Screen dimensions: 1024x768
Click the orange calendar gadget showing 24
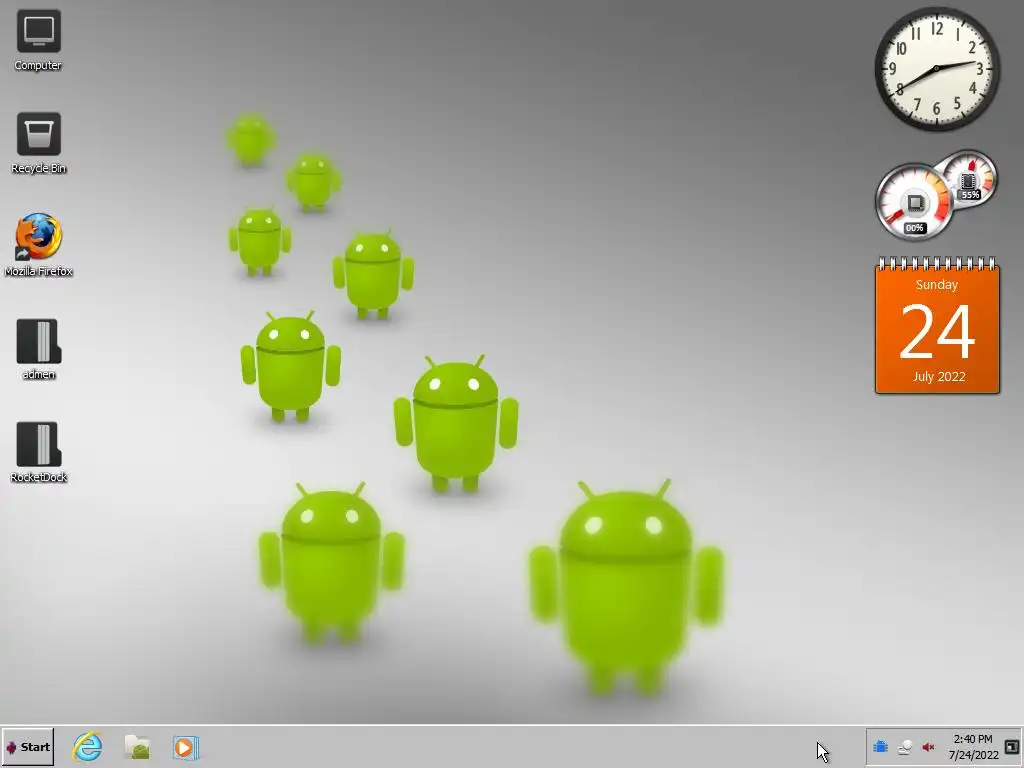coord(937,325)
